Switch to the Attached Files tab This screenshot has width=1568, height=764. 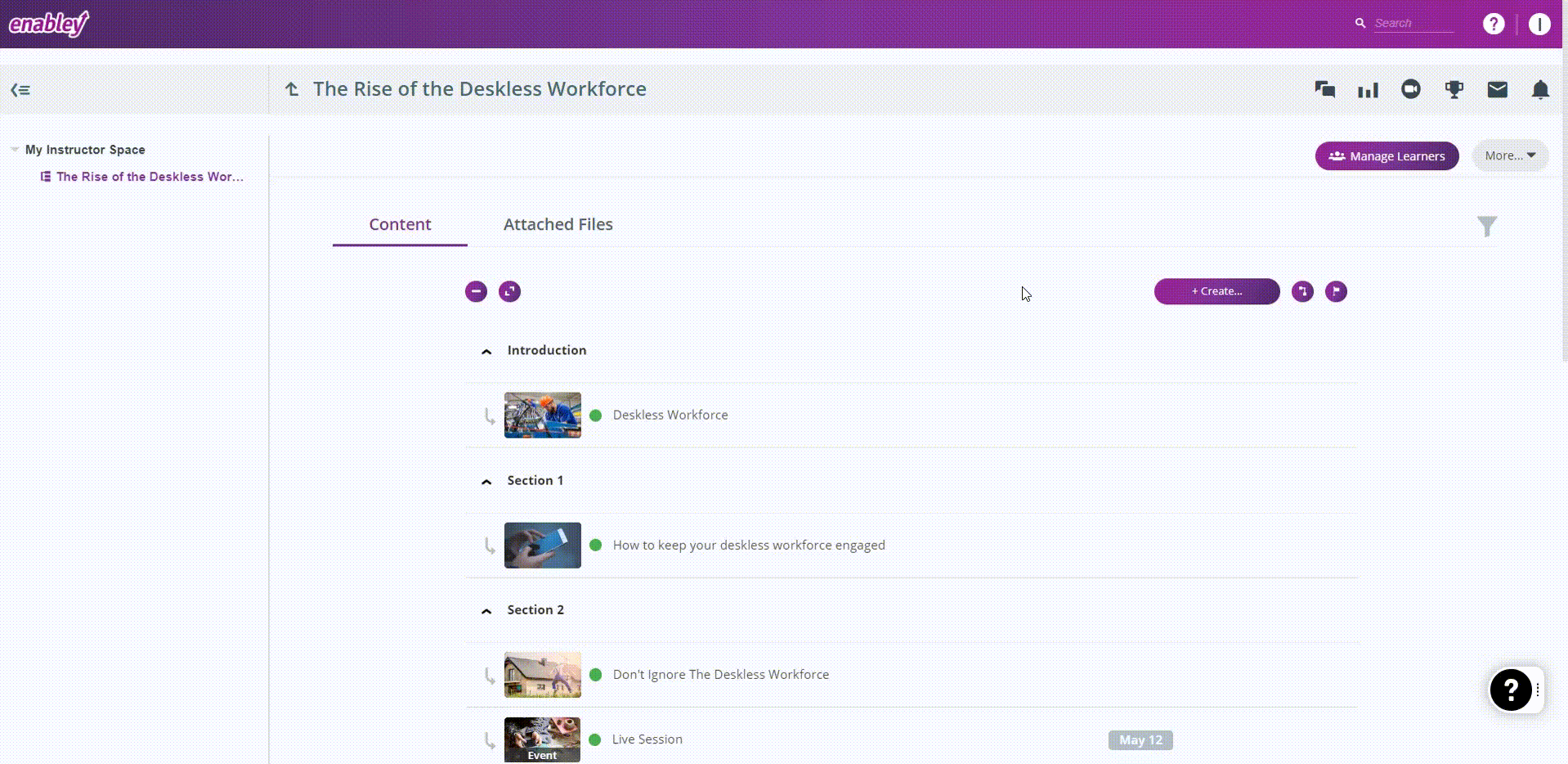point(558,224)
